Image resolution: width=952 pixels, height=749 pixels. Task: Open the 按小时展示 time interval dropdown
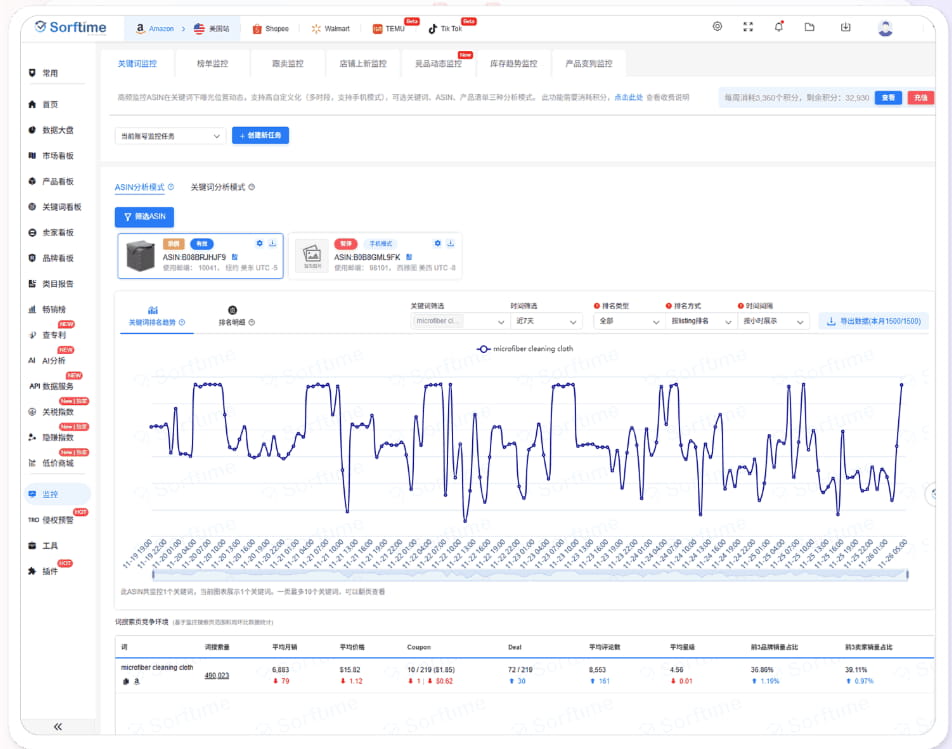[x=773, y=321]
